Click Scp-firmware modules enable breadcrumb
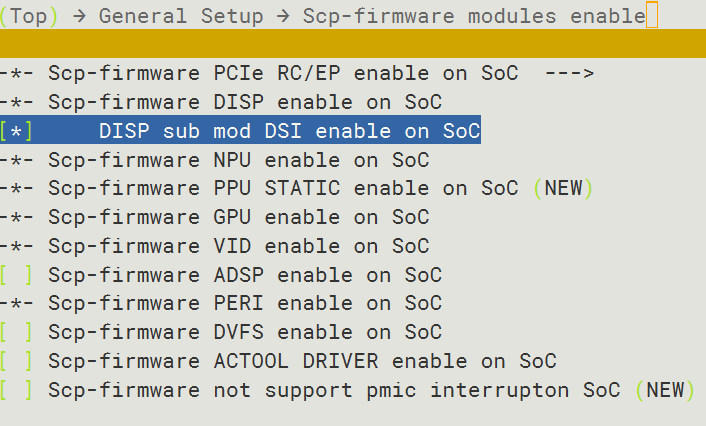This screenshot has width=706, height=426. [474, 16]
